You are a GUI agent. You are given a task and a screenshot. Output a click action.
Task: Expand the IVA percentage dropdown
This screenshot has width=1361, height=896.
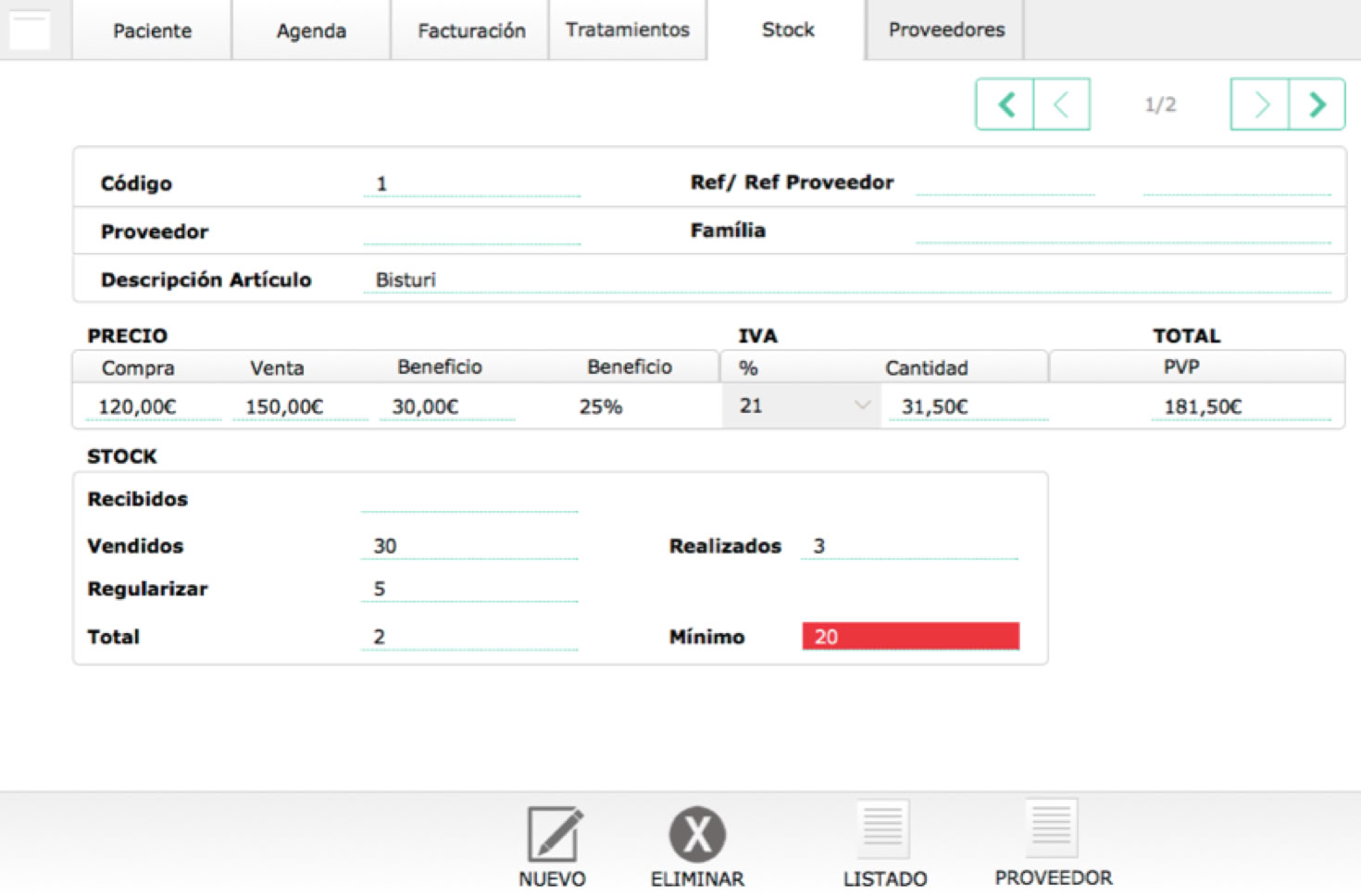click(862, 405)
